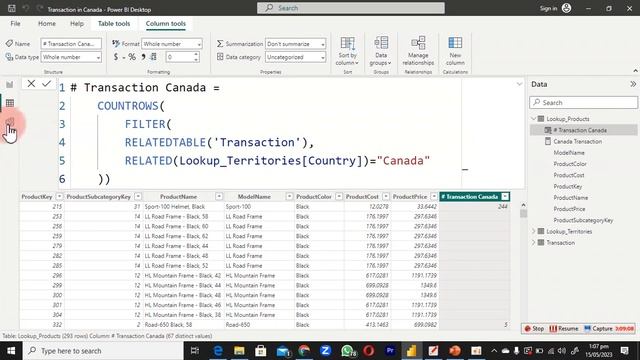Select the ProductColor field in Data pane
Image resolution: width=640 pixels, height=360 pixels.
coord(570,164)
